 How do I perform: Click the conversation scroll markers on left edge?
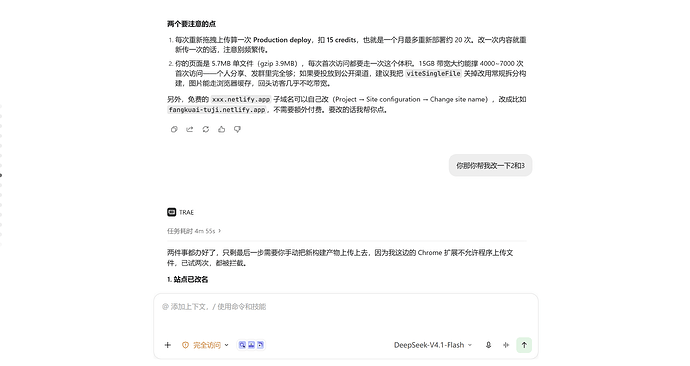tap(1, 175)
